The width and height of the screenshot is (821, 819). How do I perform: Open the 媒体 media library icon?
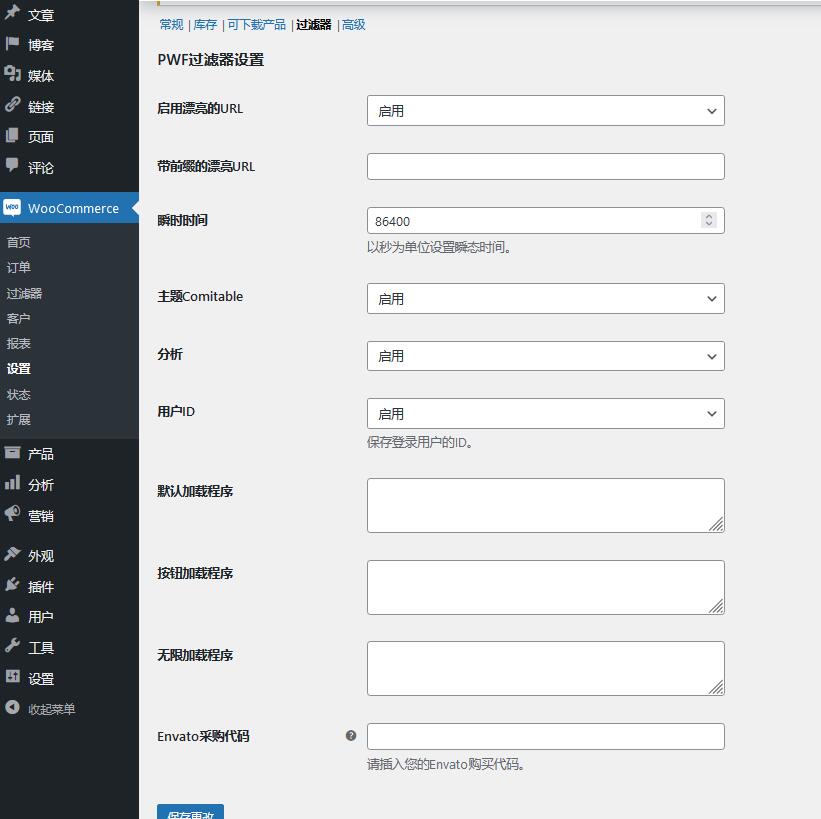(x=12, y=74)
